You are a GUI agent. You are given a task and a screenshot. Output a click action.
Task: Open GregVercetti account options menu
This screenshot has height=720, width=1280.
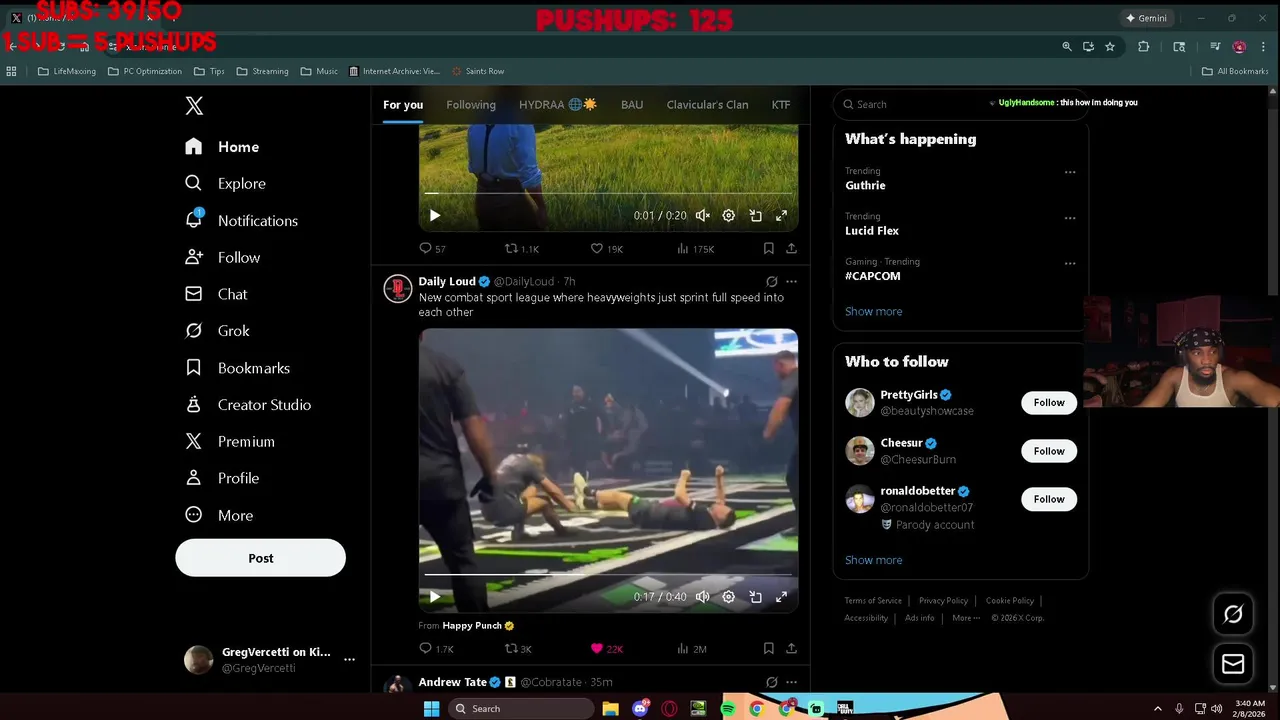coord(349,659)
